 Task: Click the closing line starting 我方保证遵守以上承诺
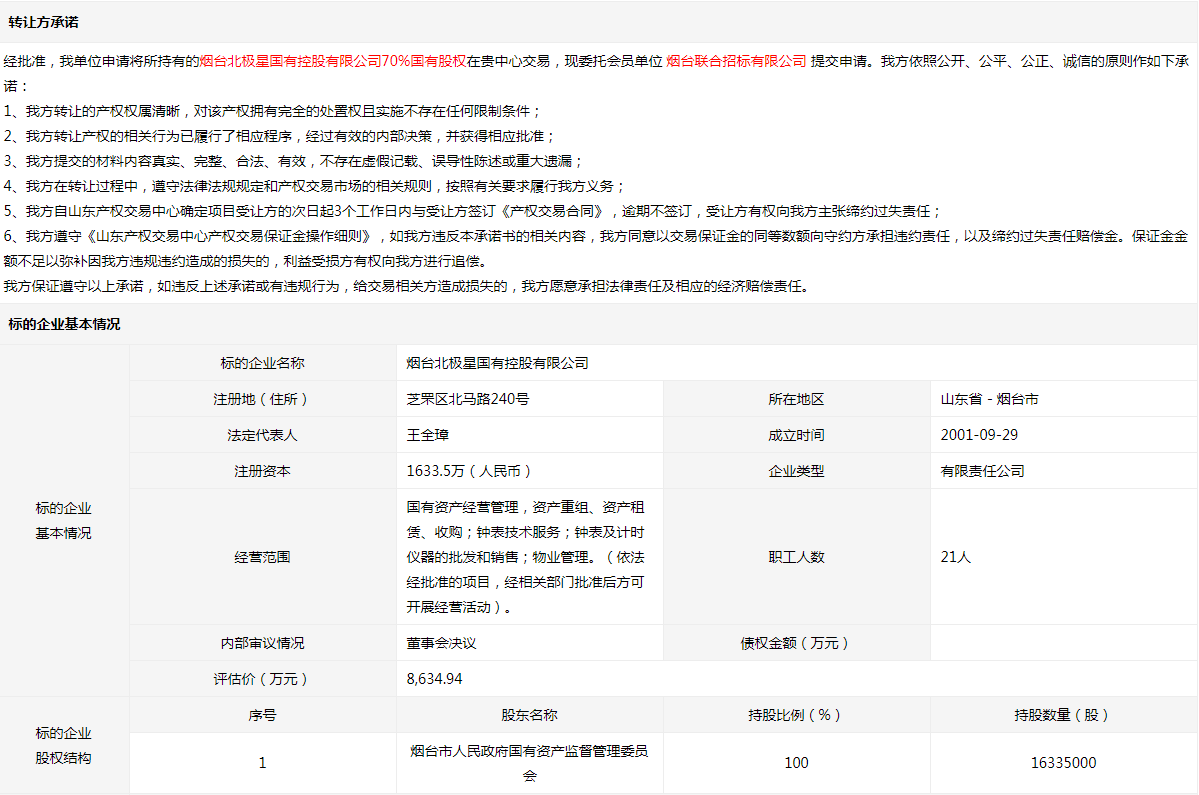coord(407,287)
